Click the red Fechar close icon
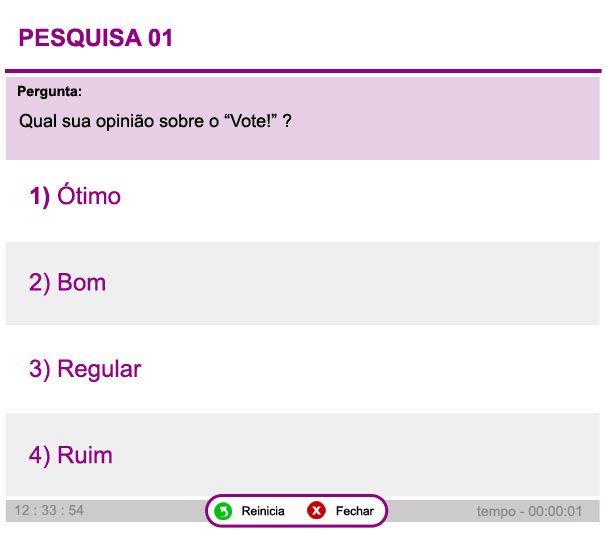Viewport: 605px width, 533px height. (x=316, y=511)
